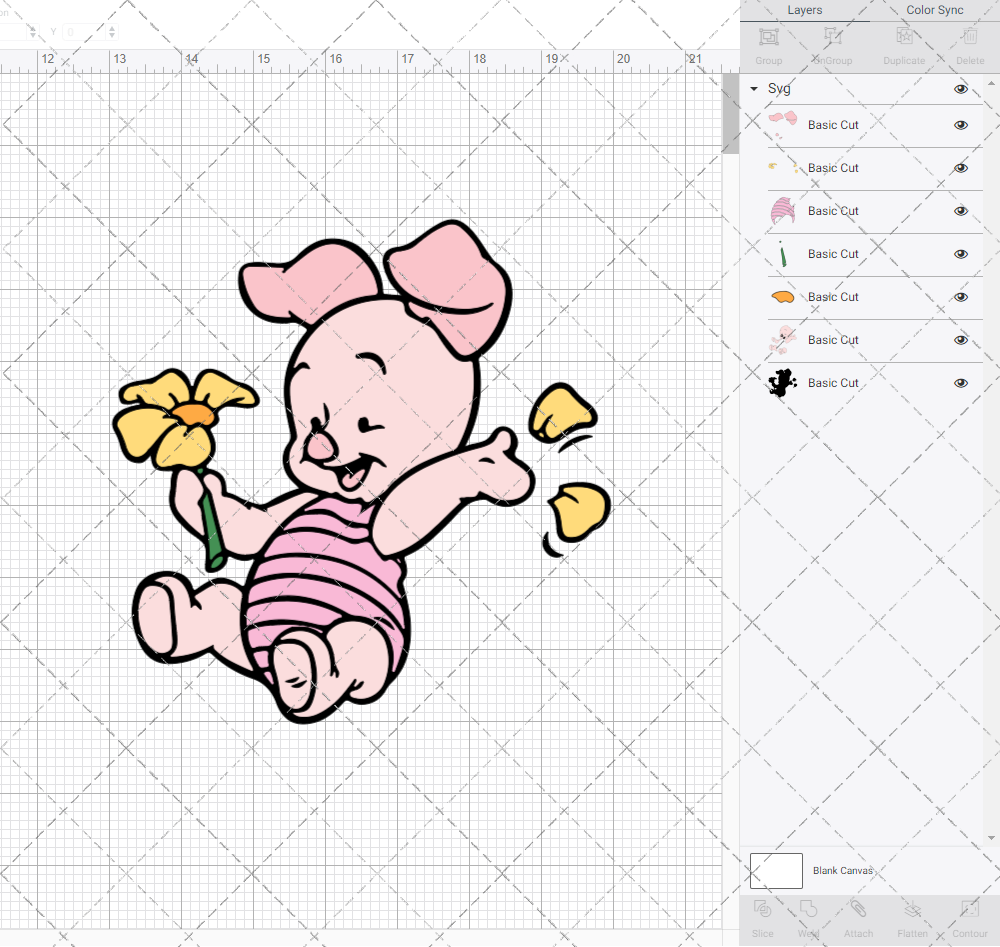Hide the pink ears Basic Cut layer
This screenshot has height=947, width=1000.
coord(960,125)
